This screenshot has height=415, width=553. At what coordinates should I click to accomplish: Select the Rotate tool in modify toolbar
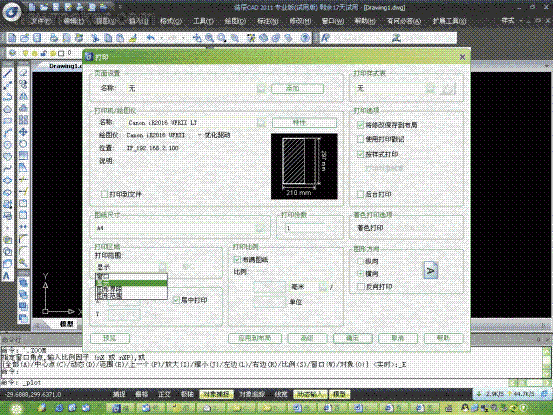coord(23,144)
